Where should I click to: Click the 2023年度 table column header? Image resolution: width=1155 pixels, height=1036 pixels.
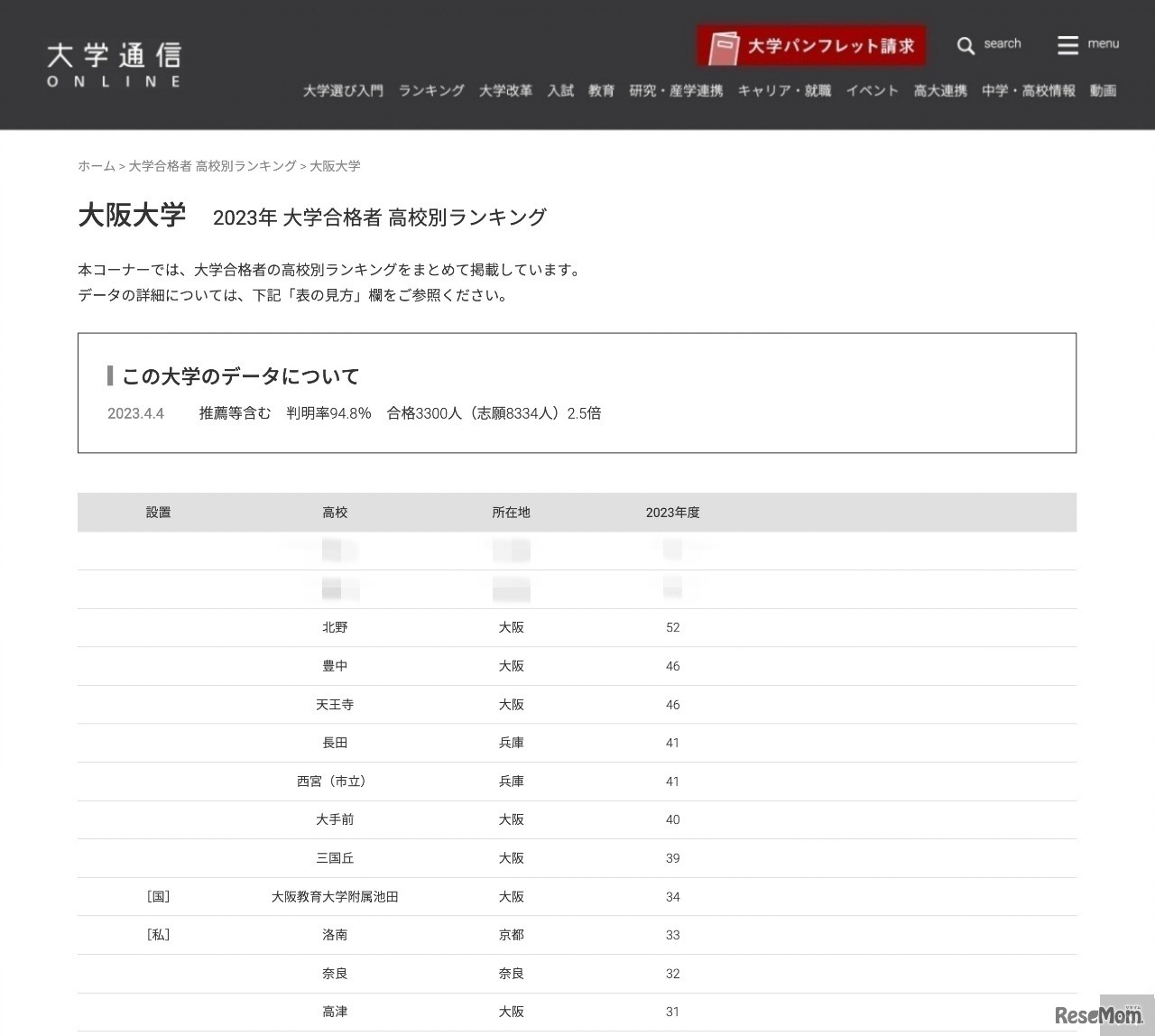(672, 512)
